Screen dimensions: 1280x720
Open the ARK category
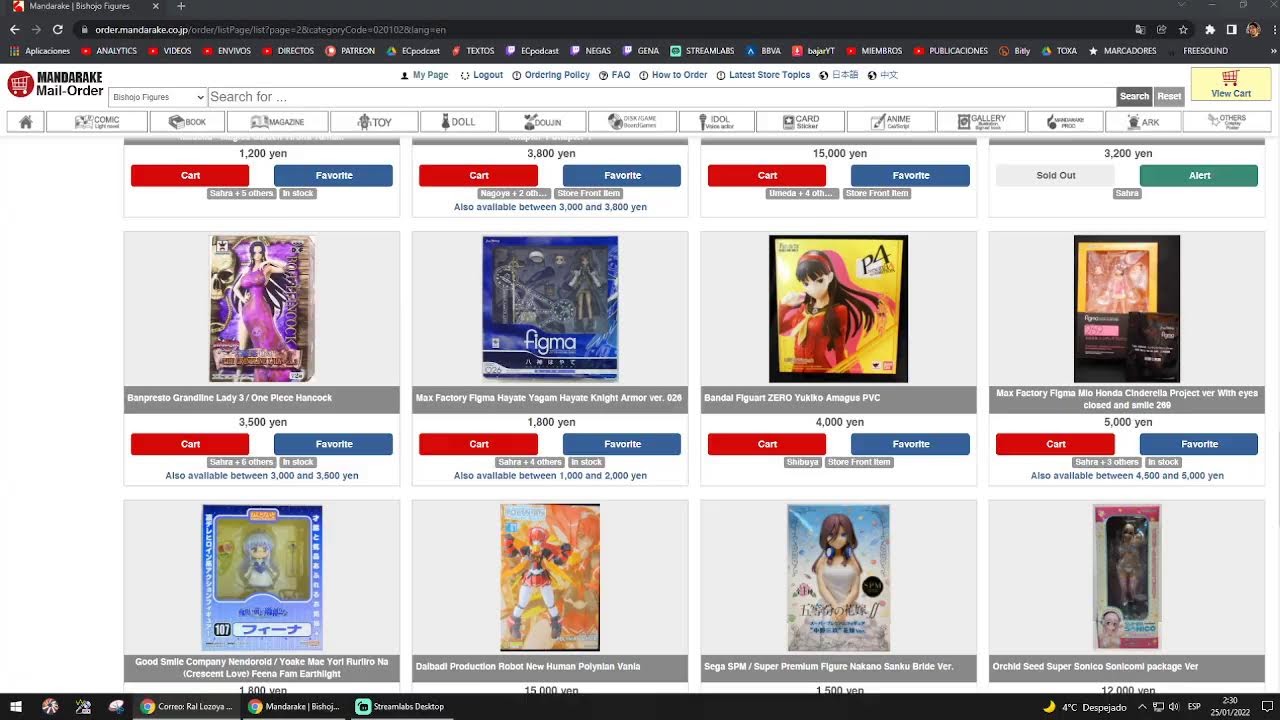(x=1142, y=122)
